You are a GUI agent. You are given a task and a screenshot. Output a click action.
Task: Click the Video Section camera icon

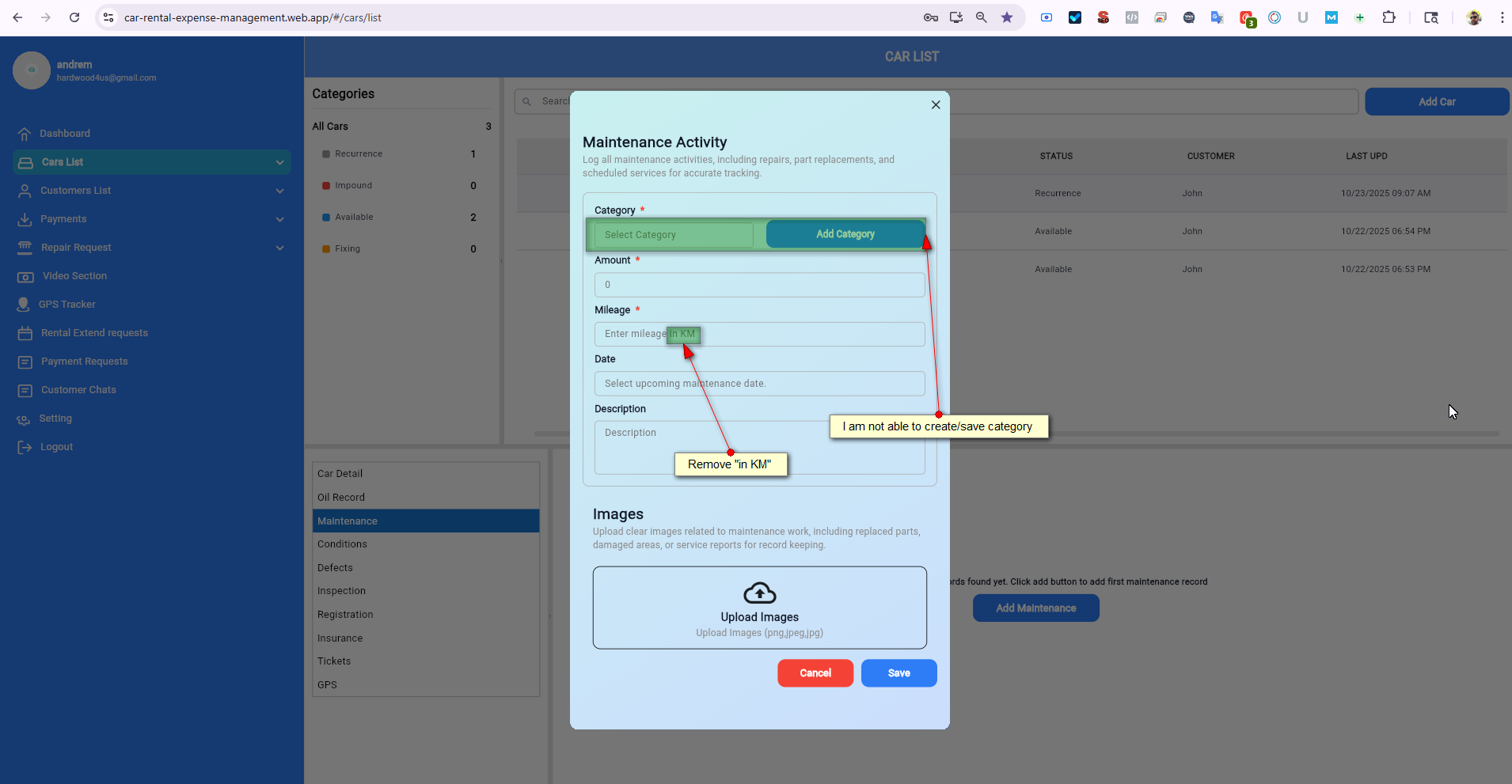point(25,276)
